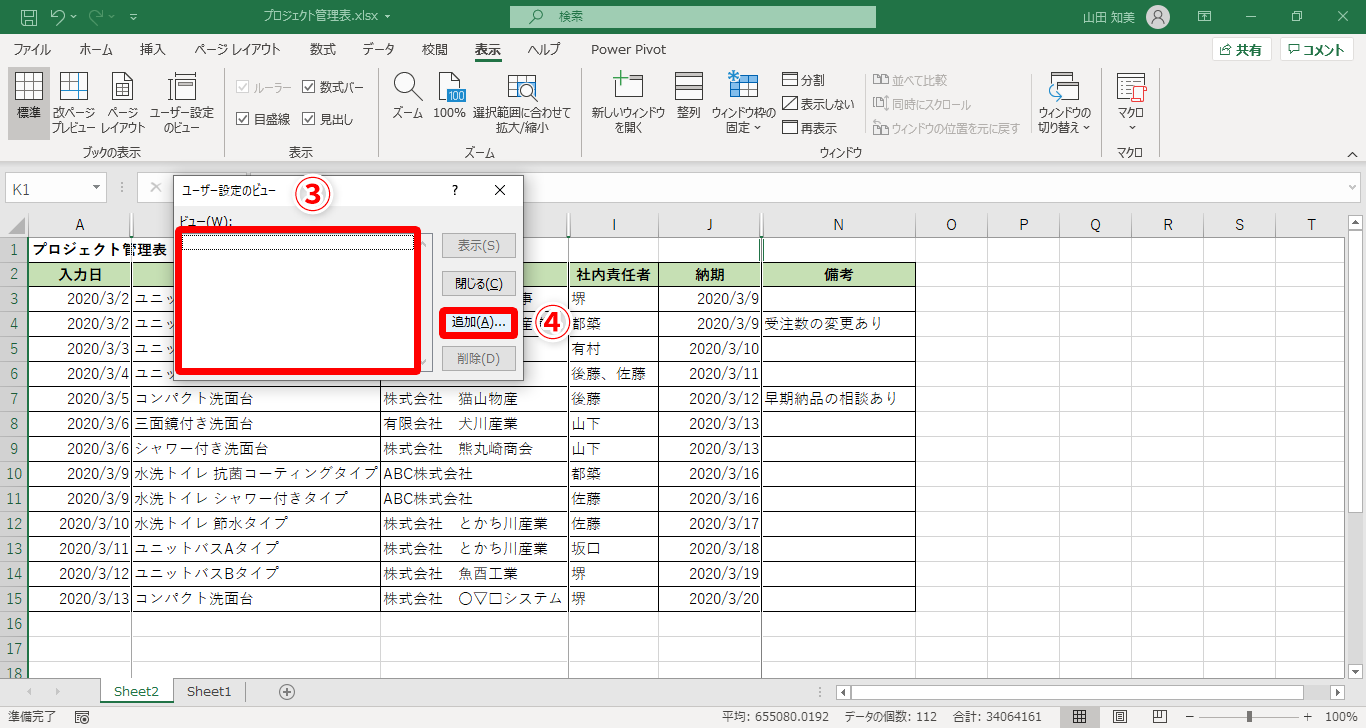Open the ウィンドウ枠の固定 dropdown
The height and width of the screenshot is (728, 1366).
coord(744,103)
